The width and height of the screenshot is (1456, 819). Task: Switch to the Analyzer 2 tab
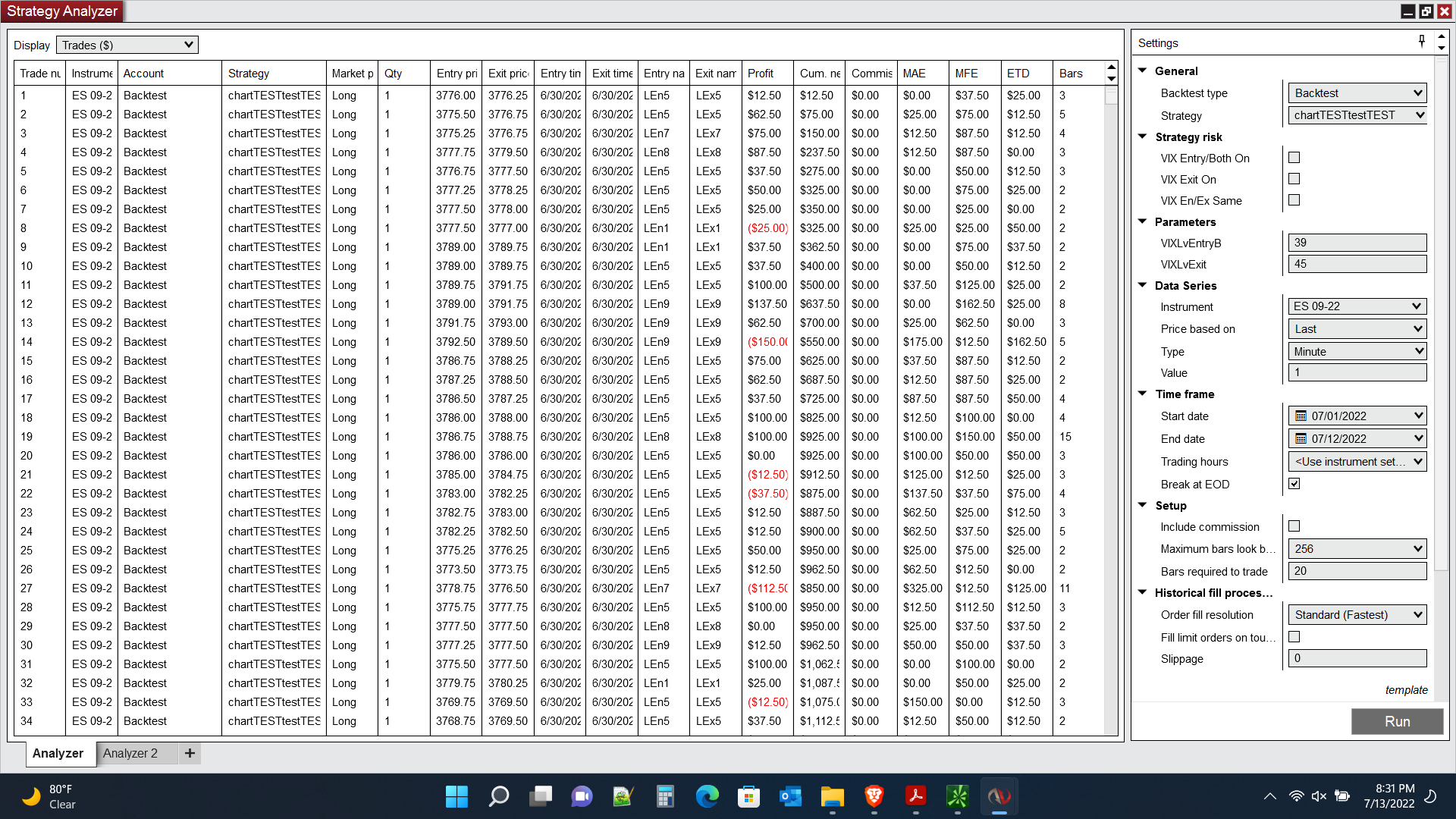coord(130,753)
